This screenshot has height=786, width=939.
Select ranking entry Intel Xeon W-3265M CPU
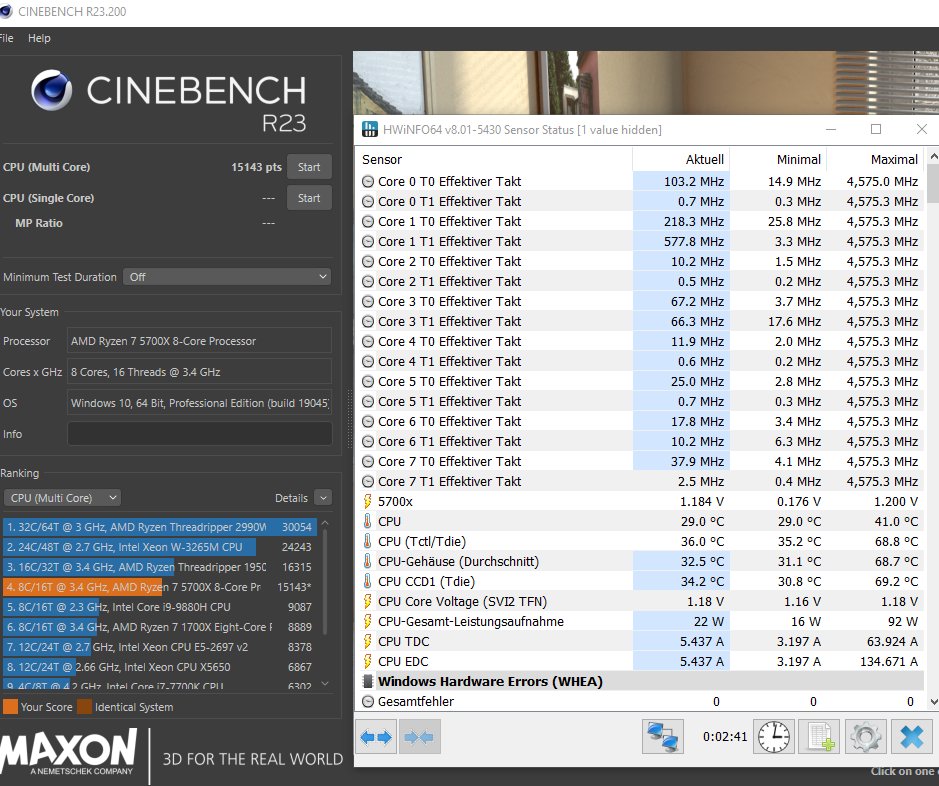[160, 547]
